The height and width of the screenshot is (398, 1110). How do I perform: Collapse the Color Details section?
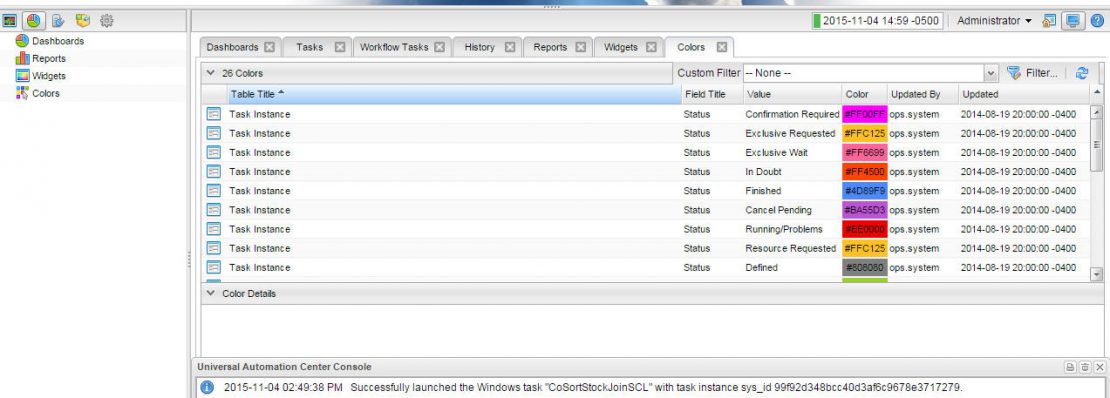click(210, 293)
